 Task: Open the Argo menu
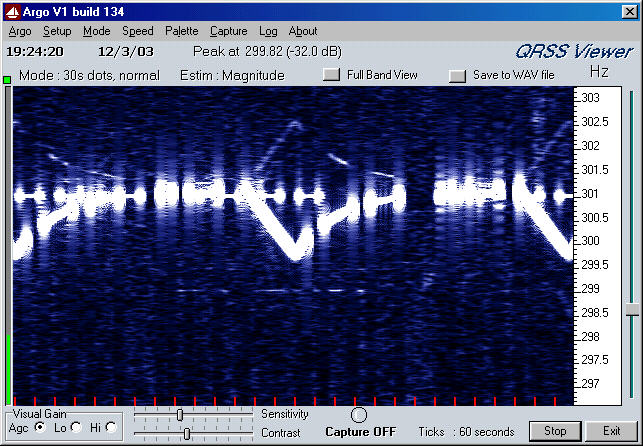(19, 31)
